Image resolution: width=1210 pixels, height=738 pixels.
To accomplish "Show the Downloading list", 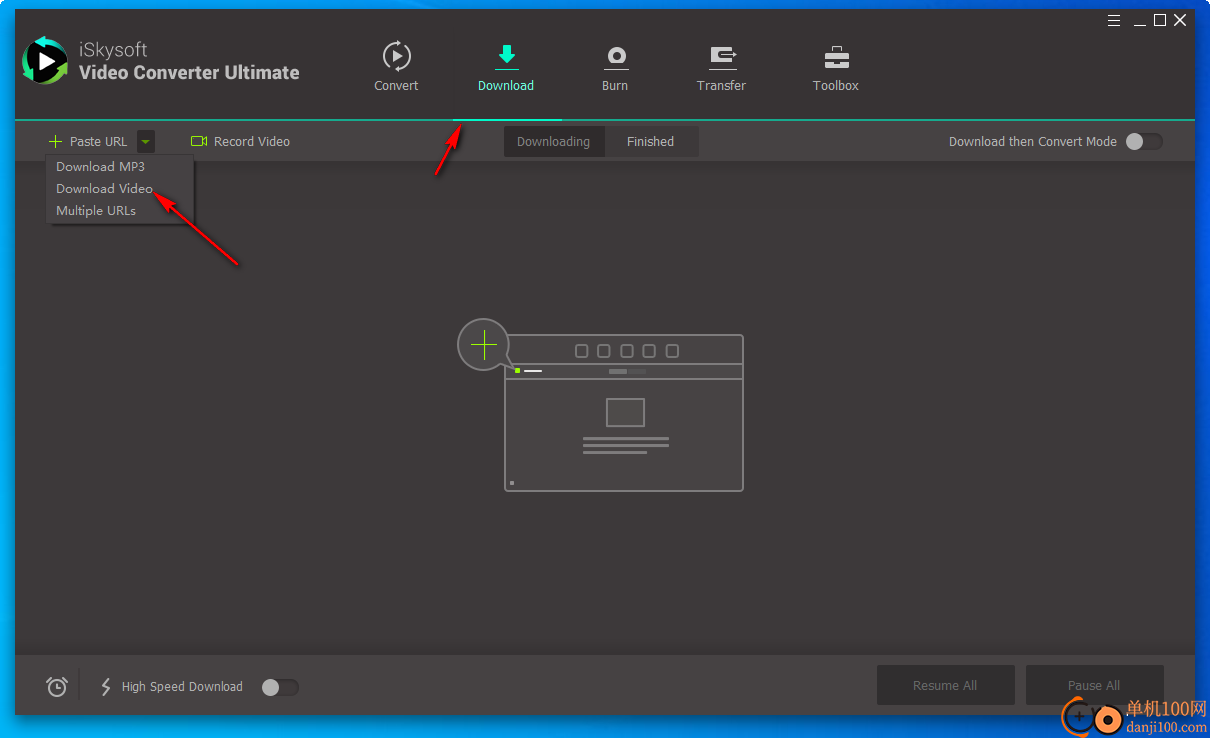I will [x=553, y=142].
